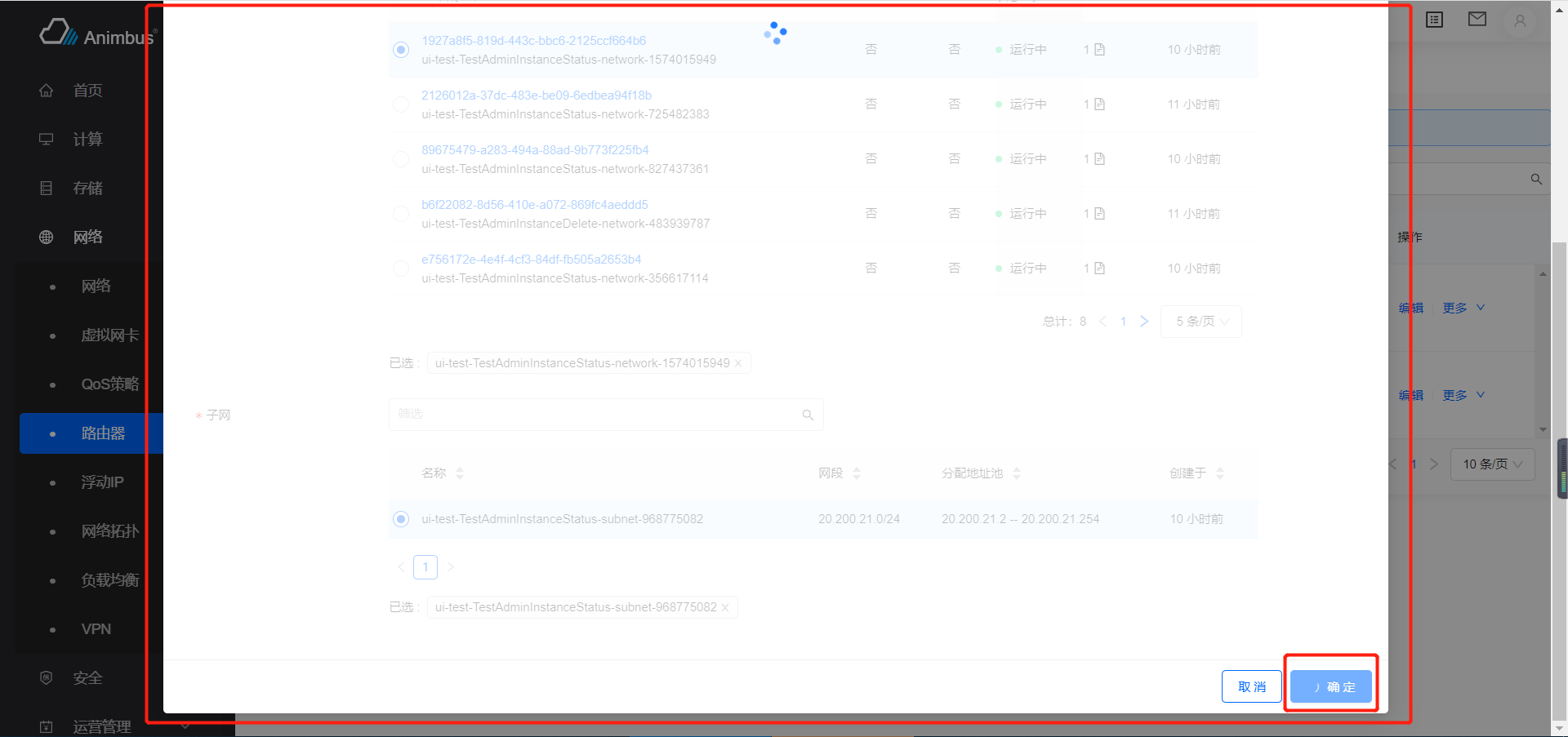The width and height of the screenshot is (1568, 737).
Task: Click the search magnifier in the subnet filter box
Action: pyautogui.click(x=807, y=415)
